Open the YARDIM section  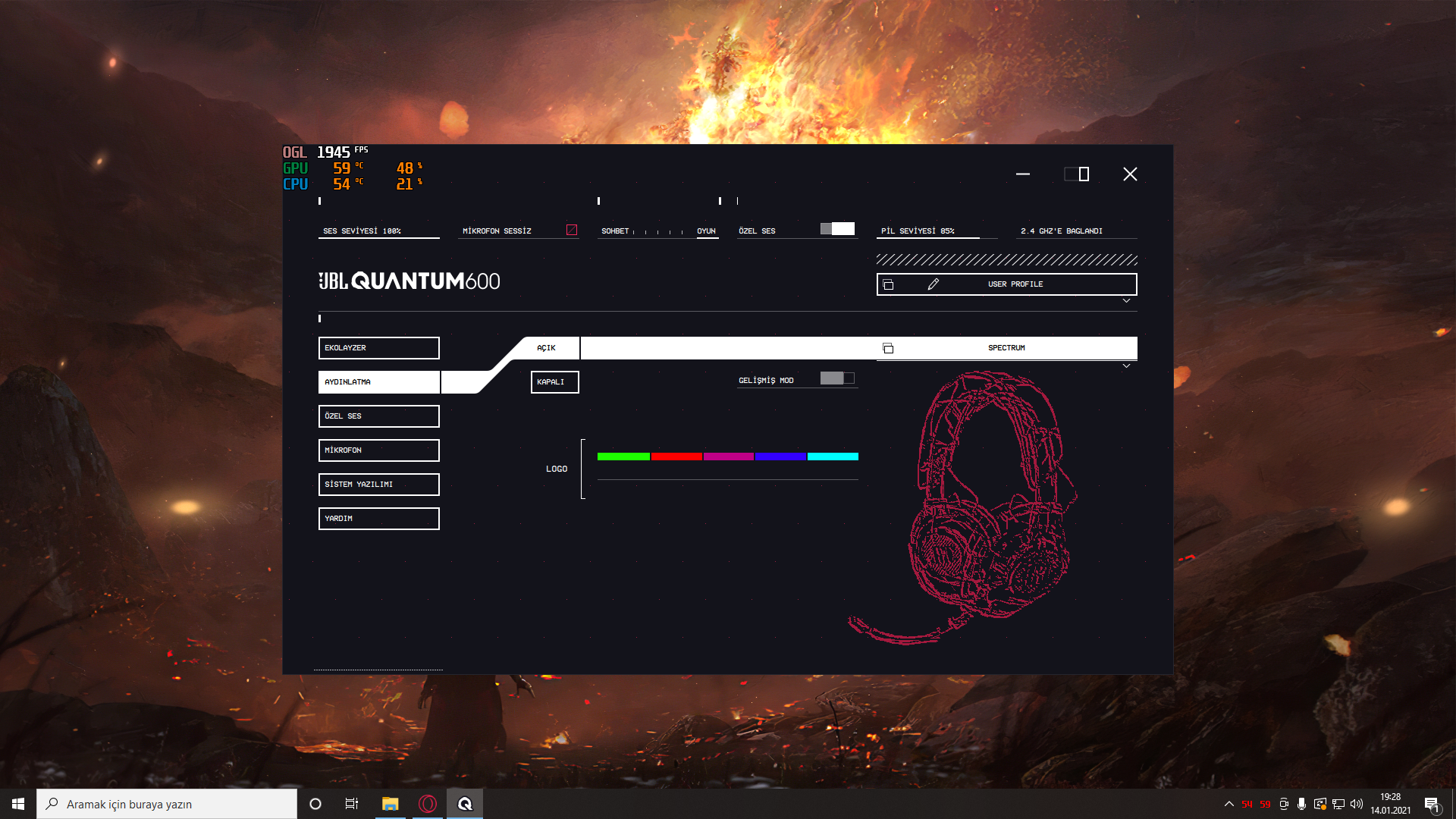379,519
